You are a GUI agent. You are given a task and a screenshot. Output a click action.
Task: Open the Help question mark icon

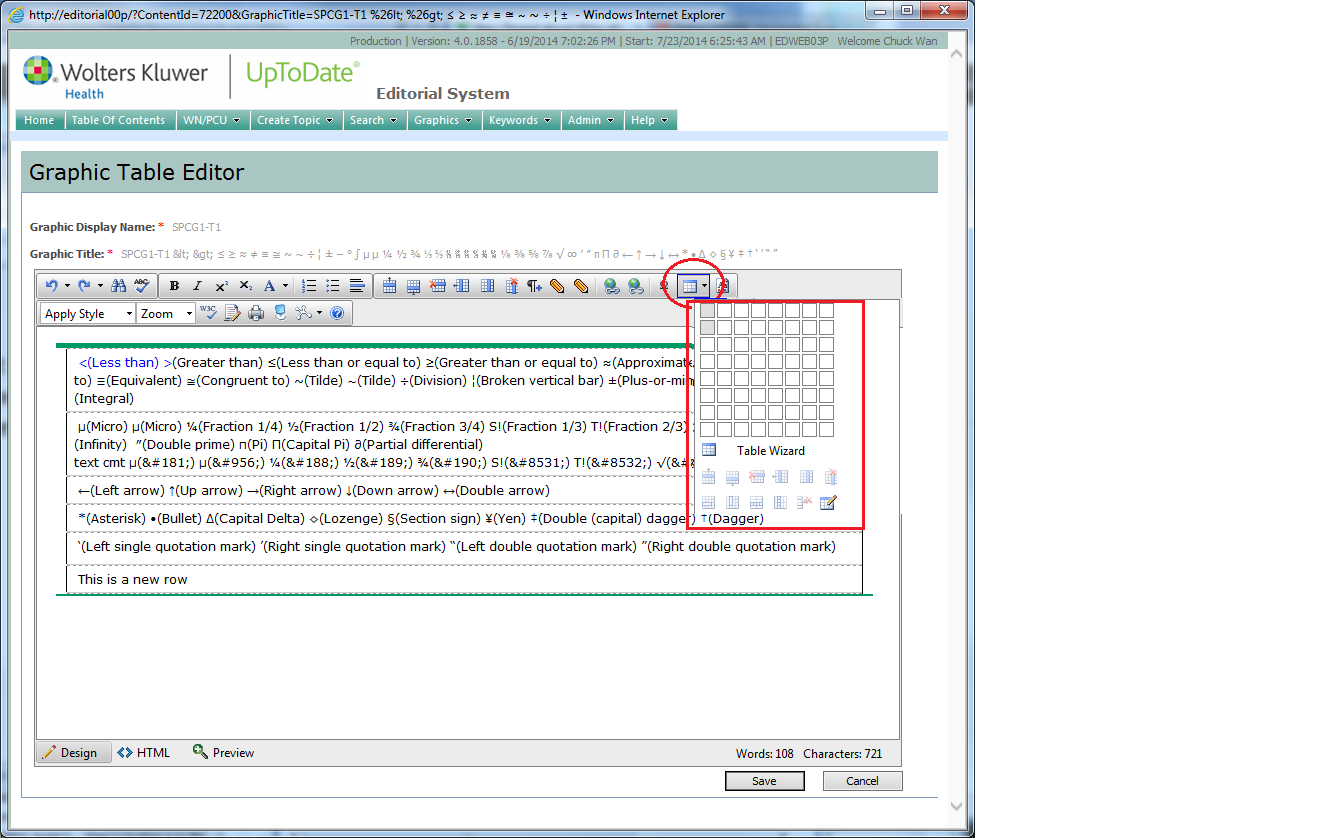[x=337, y=313]
